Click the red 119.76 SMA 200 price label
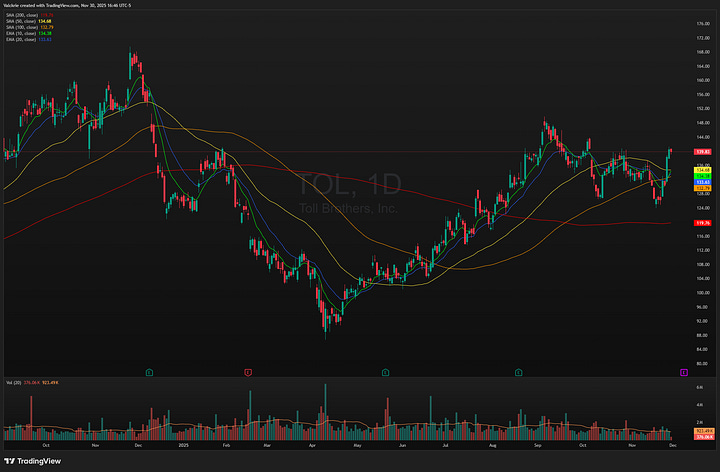This screenshot has height=472, width=720. pyautogui.click(x=703, y=223)
